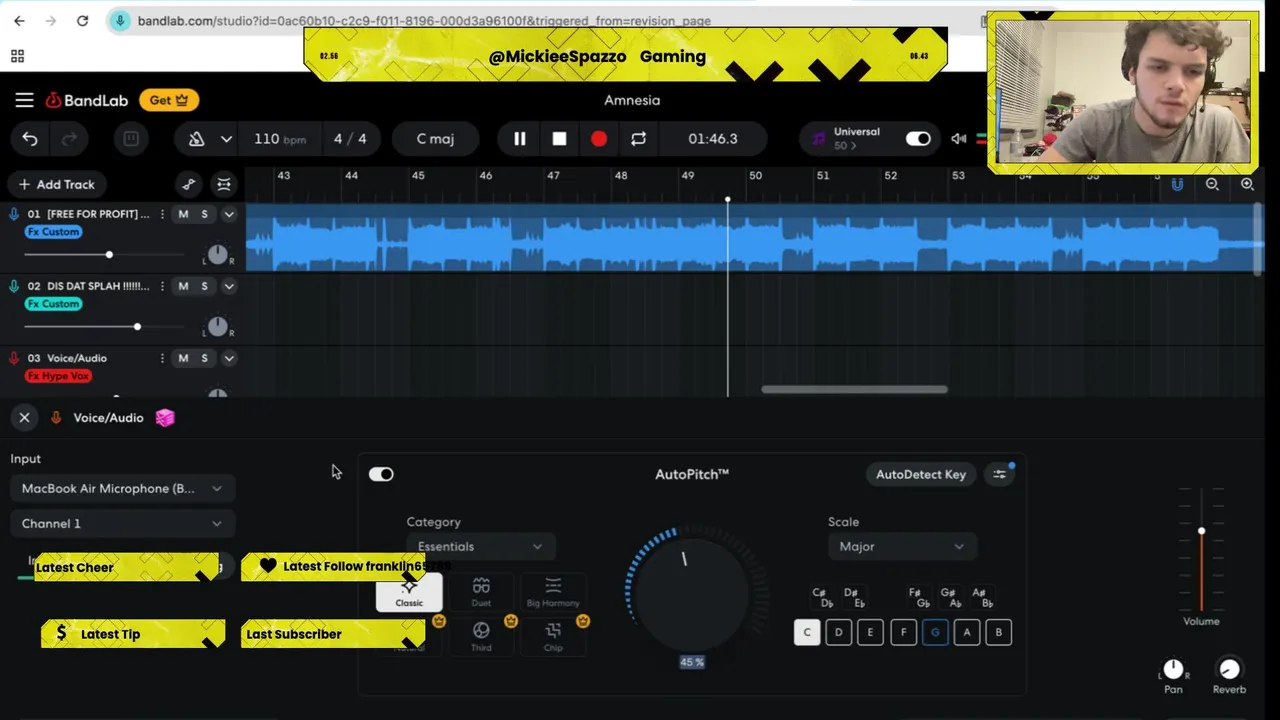
Task: Change the 4 / 4 time signature
Action: tap(350, 139)
